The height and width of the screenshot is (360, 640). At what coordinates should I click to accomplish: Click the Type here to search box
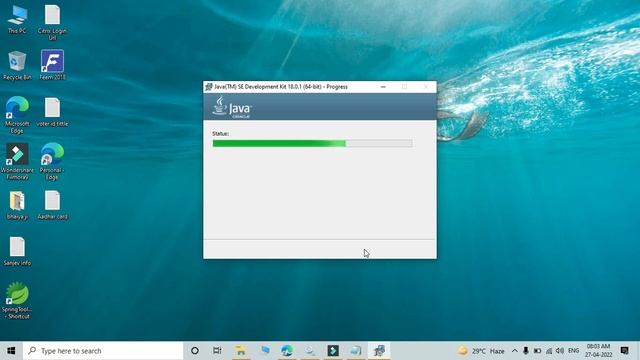pyautogui.click(x=103, y=351)
